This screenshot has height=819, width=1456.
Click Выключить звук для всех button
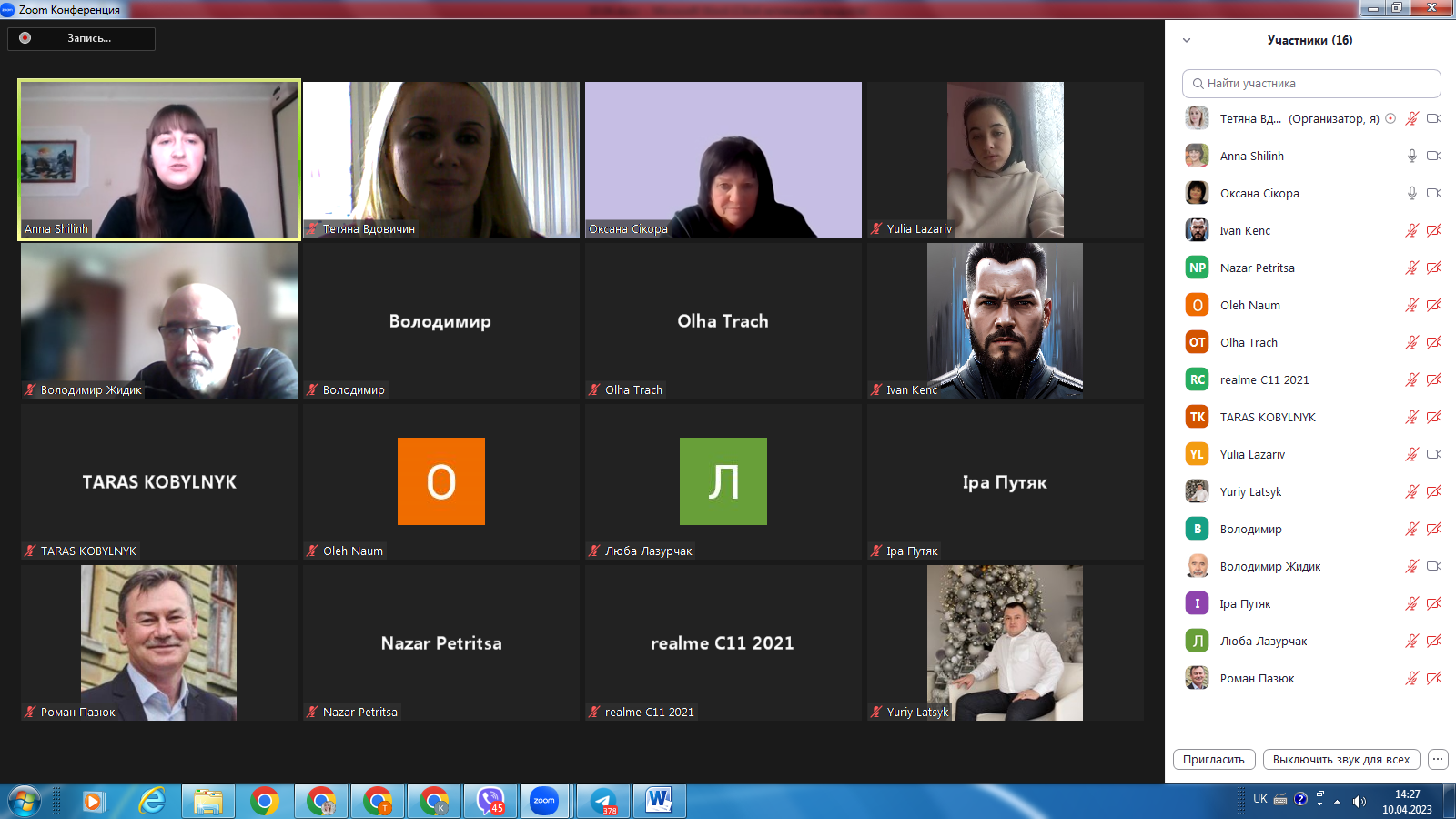tap(1340, 759)
